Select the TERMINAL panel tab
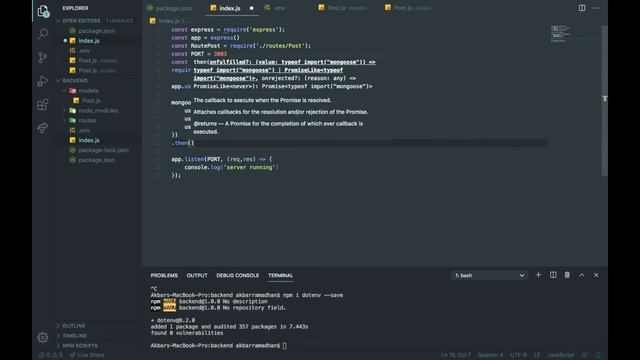The height and width of the screenshot is (360, 640). [x=280, y=276]
